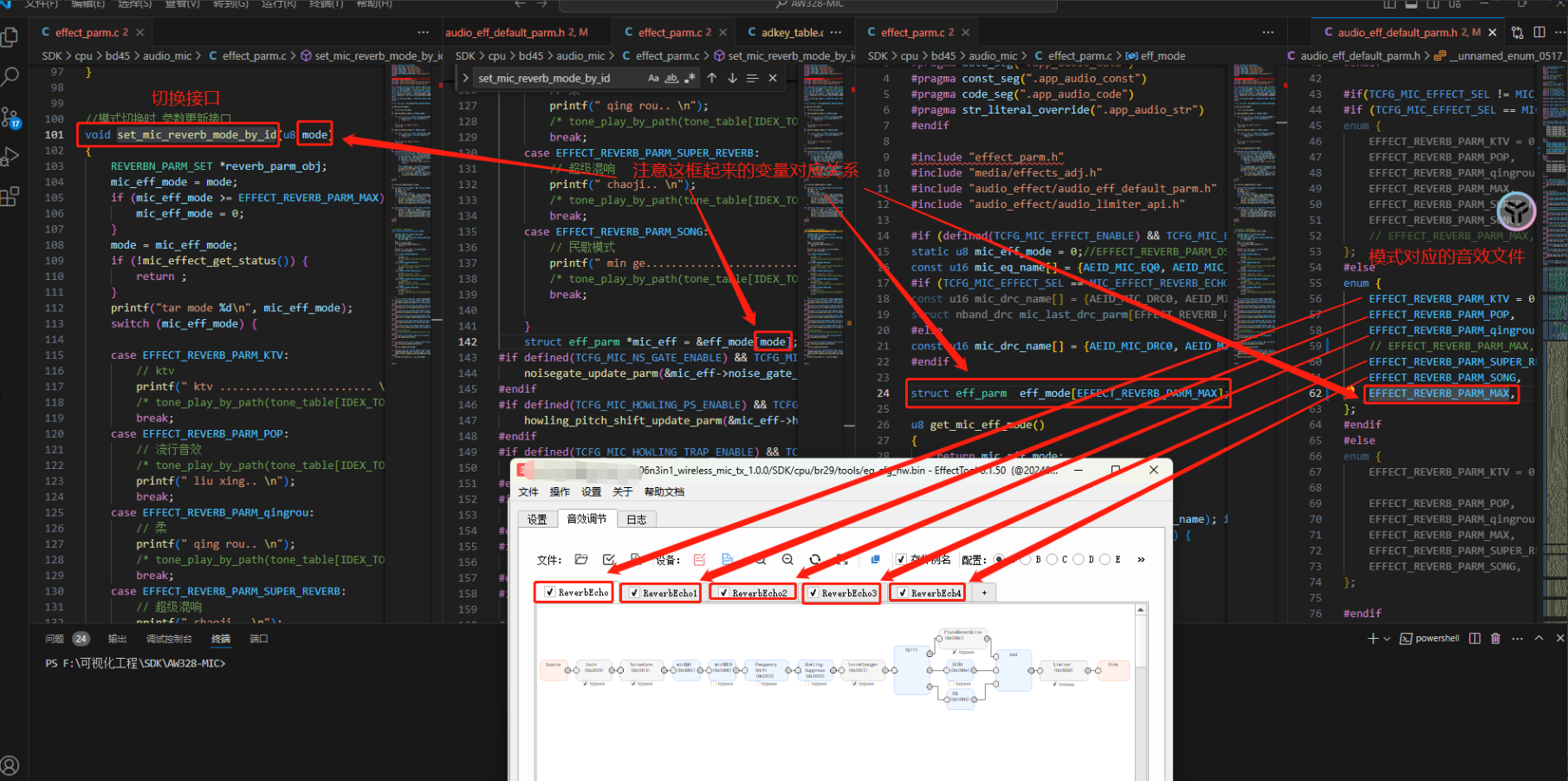Viewport: 1568px width, 781px height.
Task: Toggle Match Case in the find widget
Action: click(654, 78)
